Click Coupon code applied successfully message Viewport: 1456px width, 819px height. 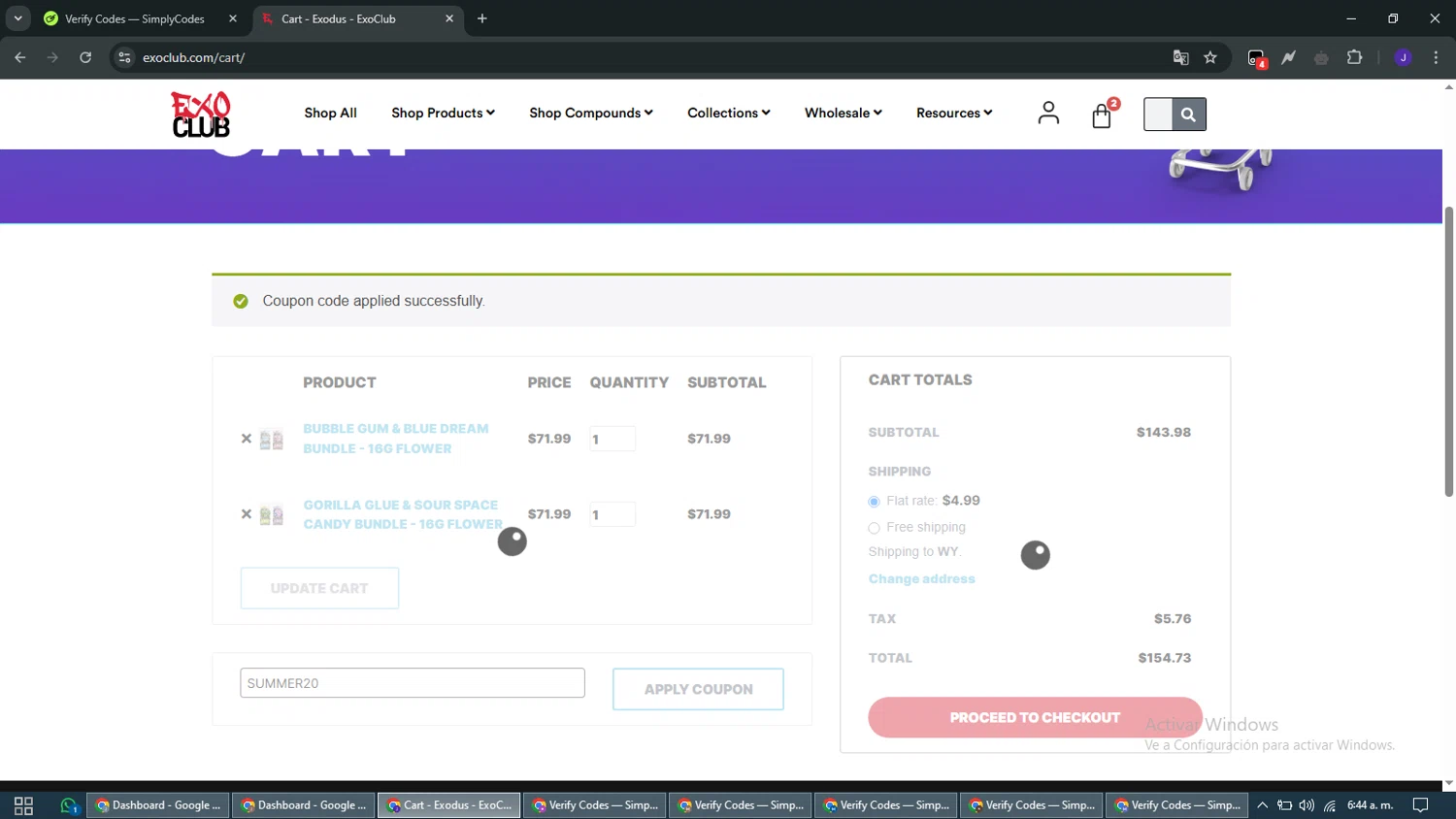click(x=374, y=301)
